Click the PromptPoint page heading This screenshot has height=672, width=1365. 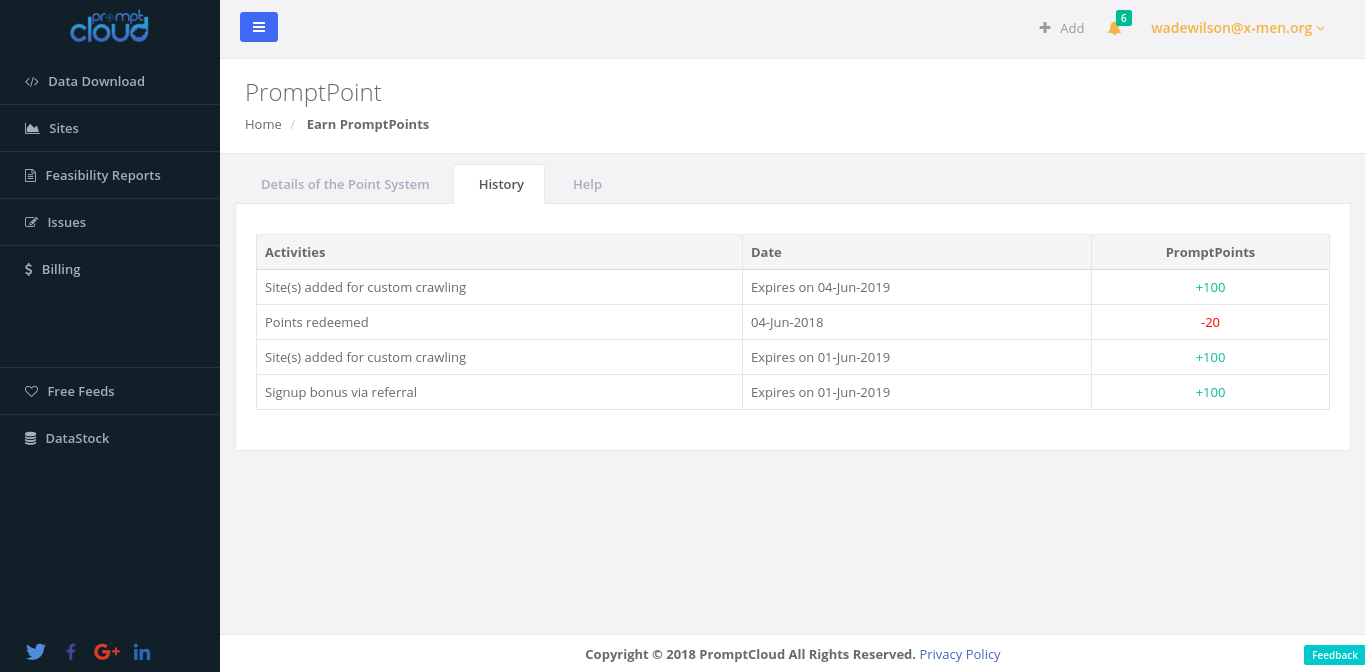(313, 93)
